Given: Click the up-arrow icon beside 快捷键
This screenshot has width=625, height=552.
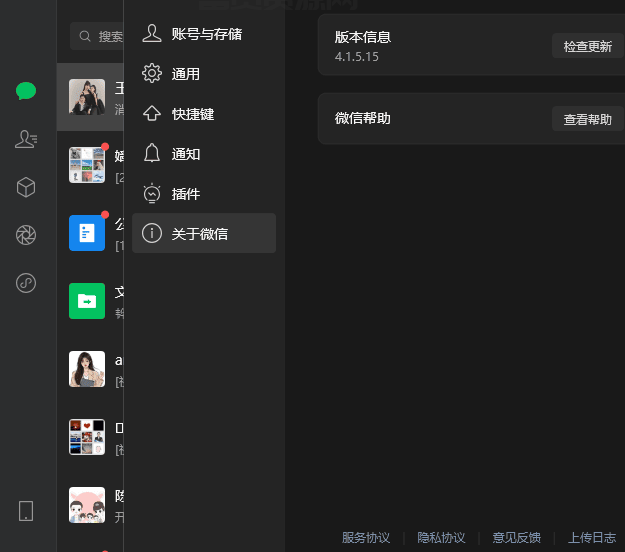Looking at the screenshot, I should point(152,114).
